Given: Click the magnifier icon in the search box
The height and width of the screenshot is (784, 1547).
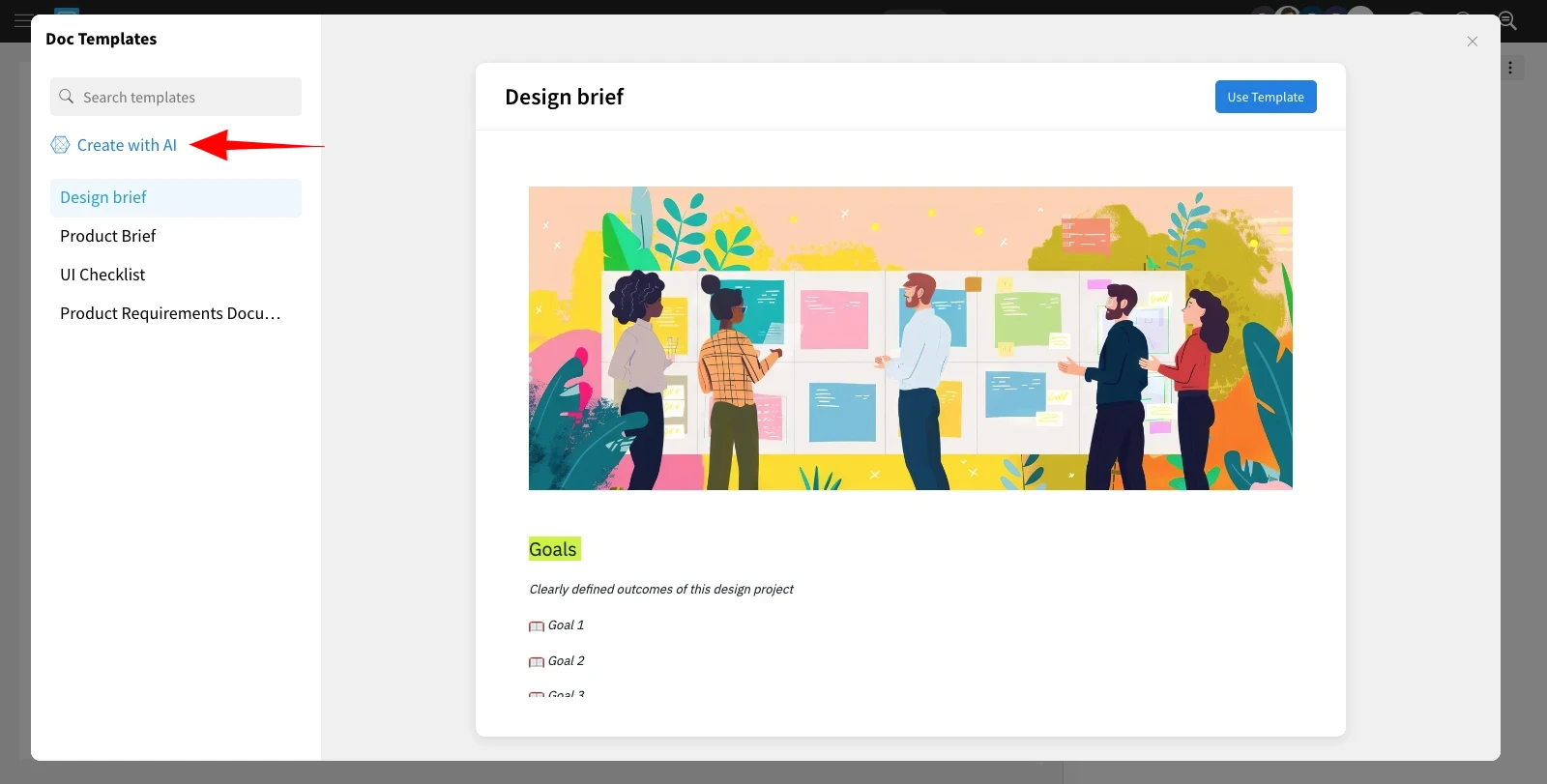Looking at the screenshot, I should 66,97.
